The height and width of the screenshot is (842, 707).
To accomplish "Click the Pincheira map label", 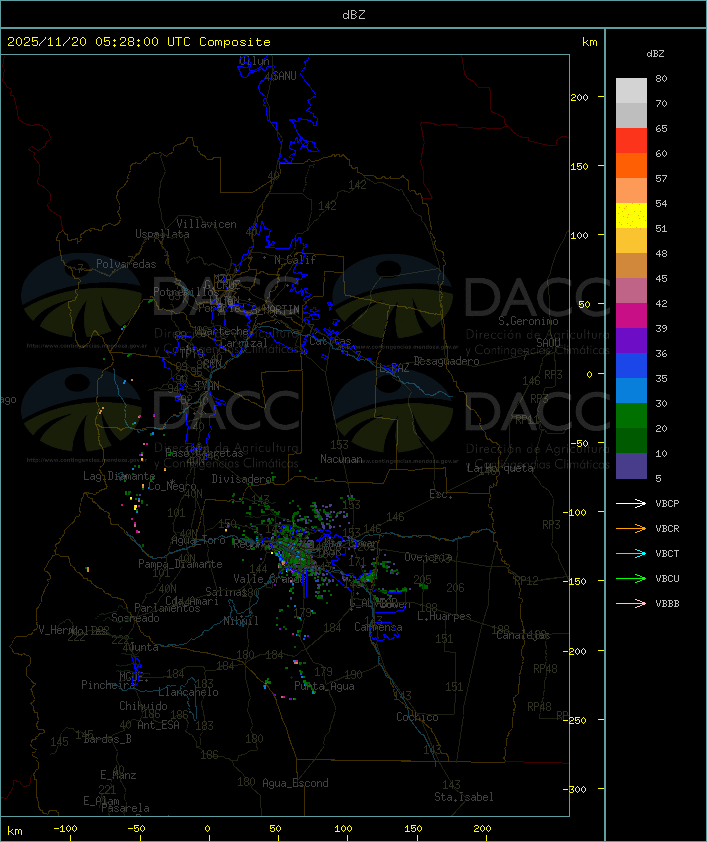I will point(108,685).
